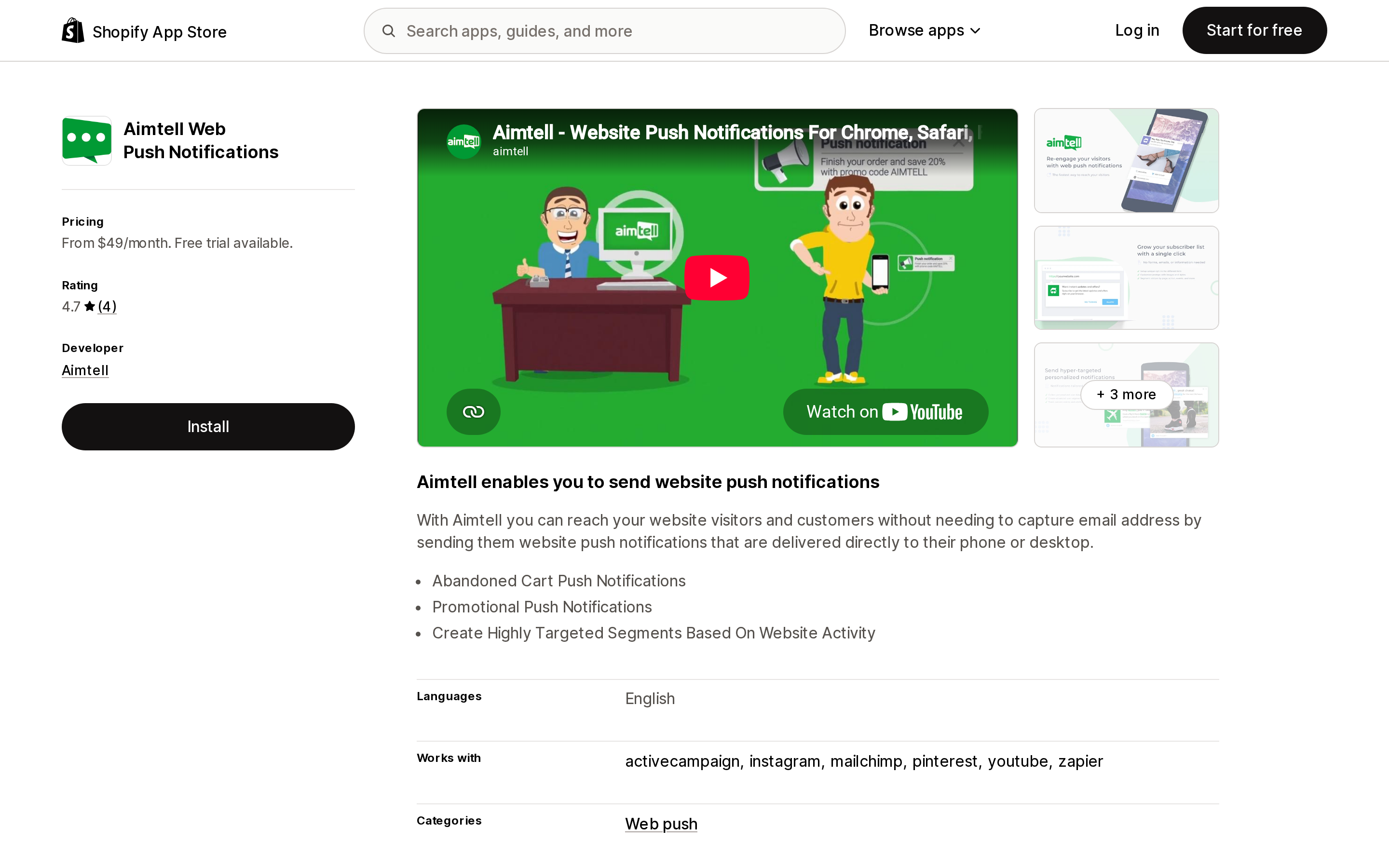
Task: Click the Aimtell Web Push Notifications heading
Action: (201, 140)
